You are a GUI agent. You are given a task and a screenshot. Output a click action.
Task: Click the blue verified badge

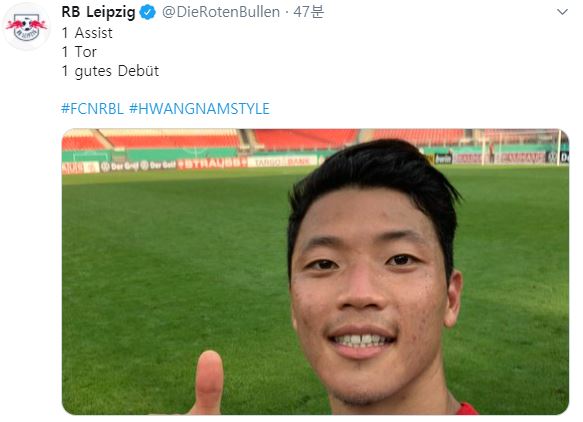coord(147,13)
